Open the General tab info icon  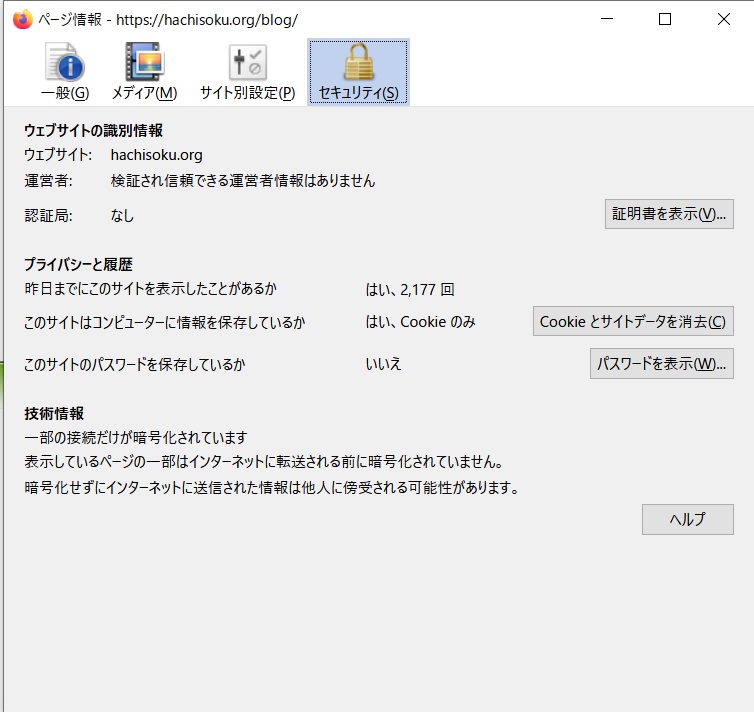pos(65,64)
